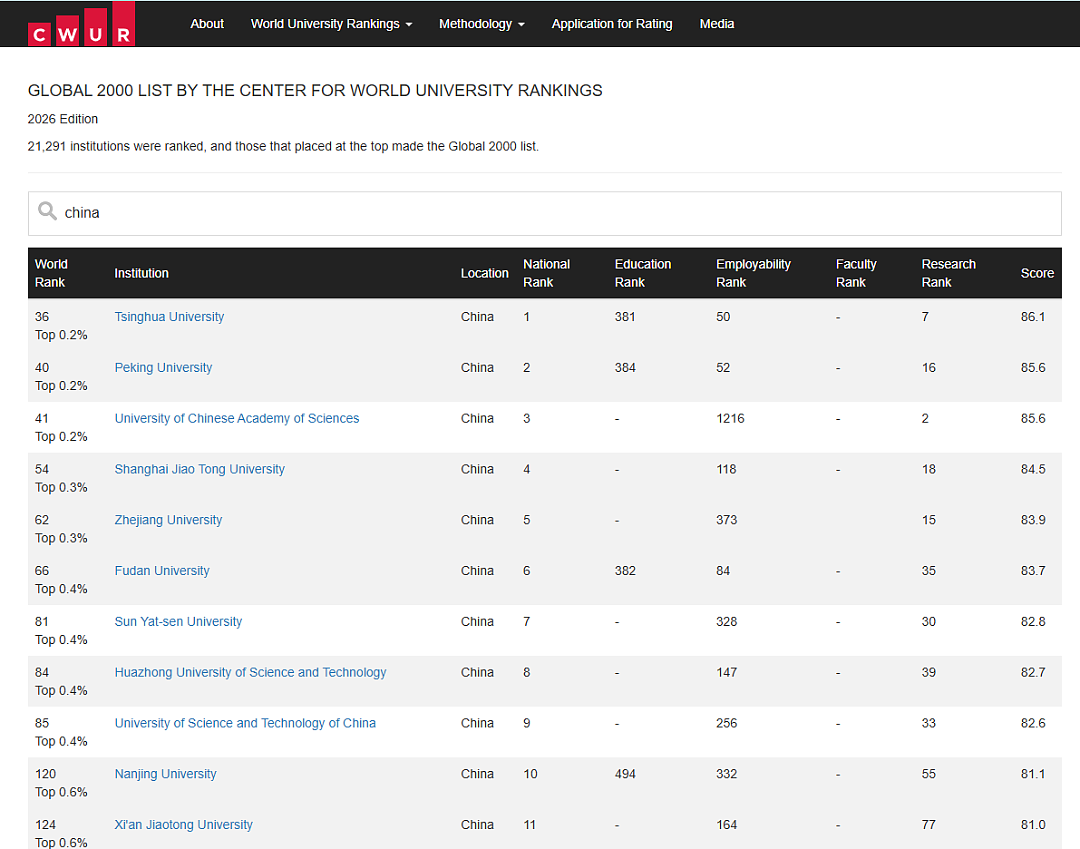Click the World Rank column header
The height and width of the screenshot is (849, 1080).
point(51,273)
